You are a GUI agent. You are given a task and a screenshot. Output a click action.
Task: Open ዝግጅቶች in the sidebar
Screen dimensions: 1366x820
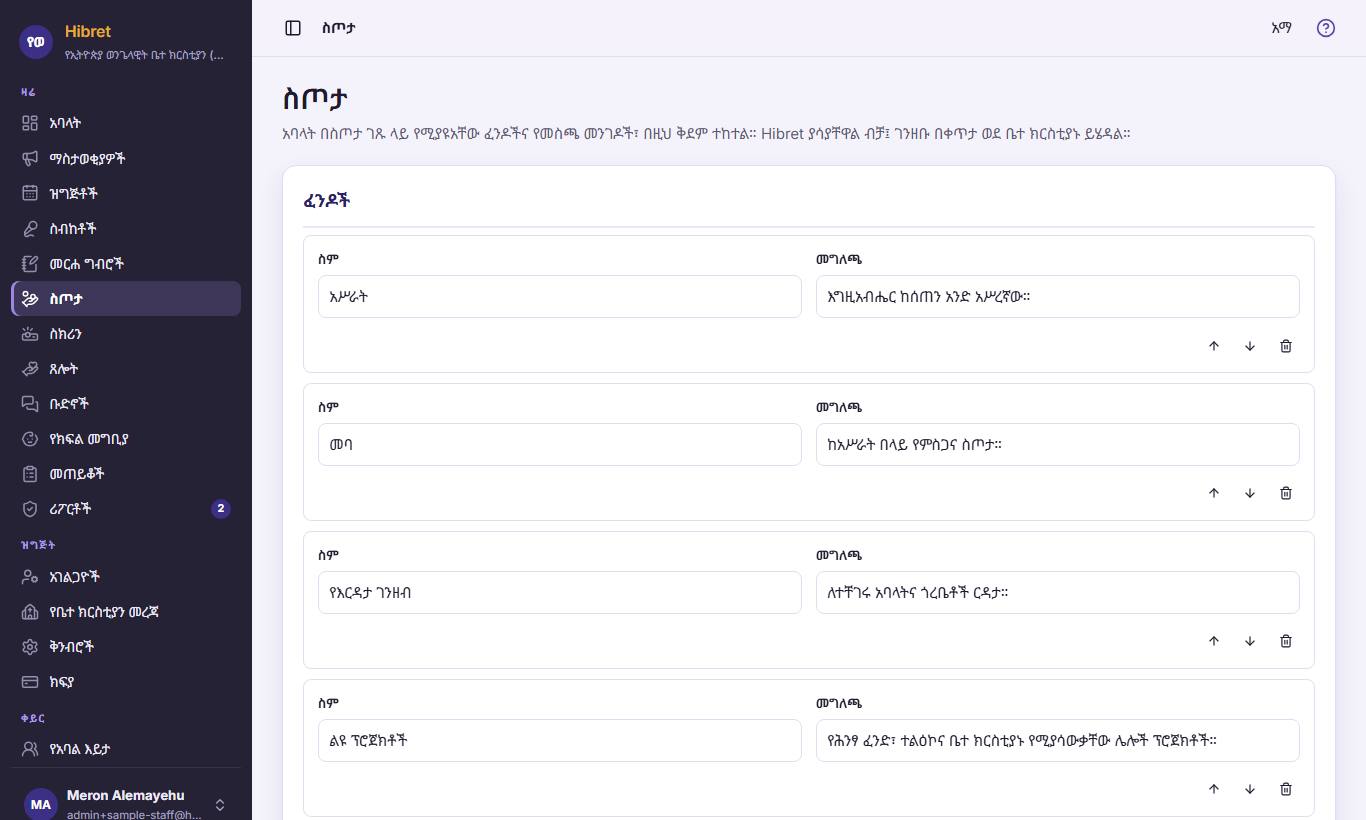(x=126, y=193)
